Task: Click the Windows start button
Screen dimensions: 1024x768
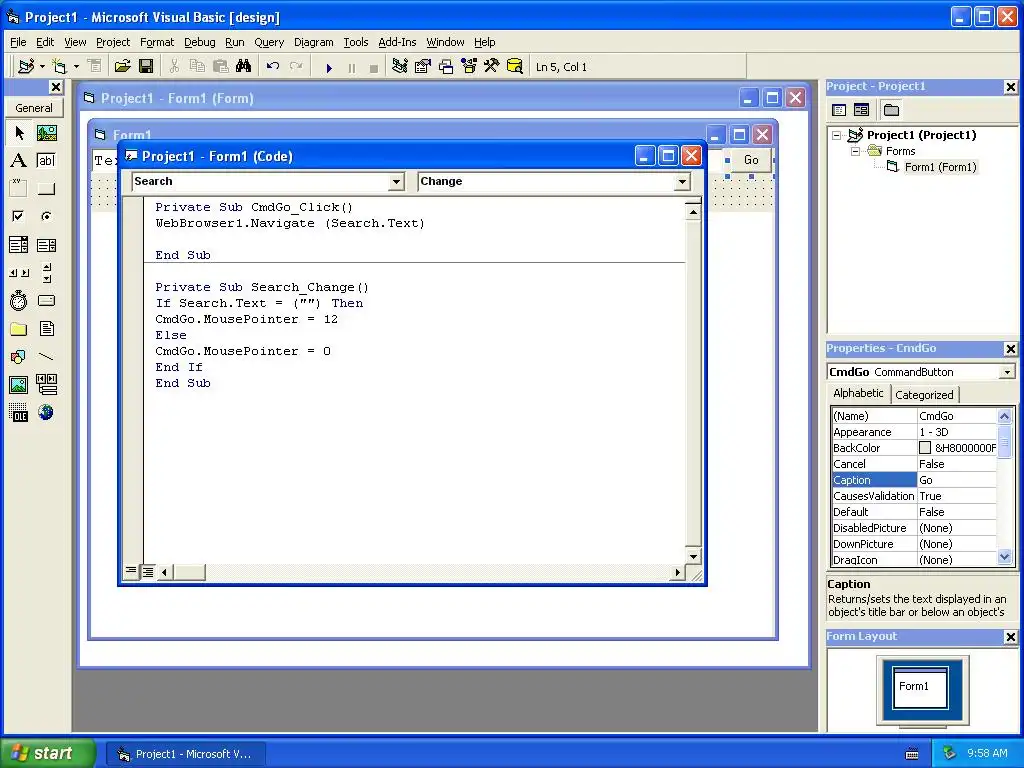Action: pyautogui.click(x=47, y=753)
